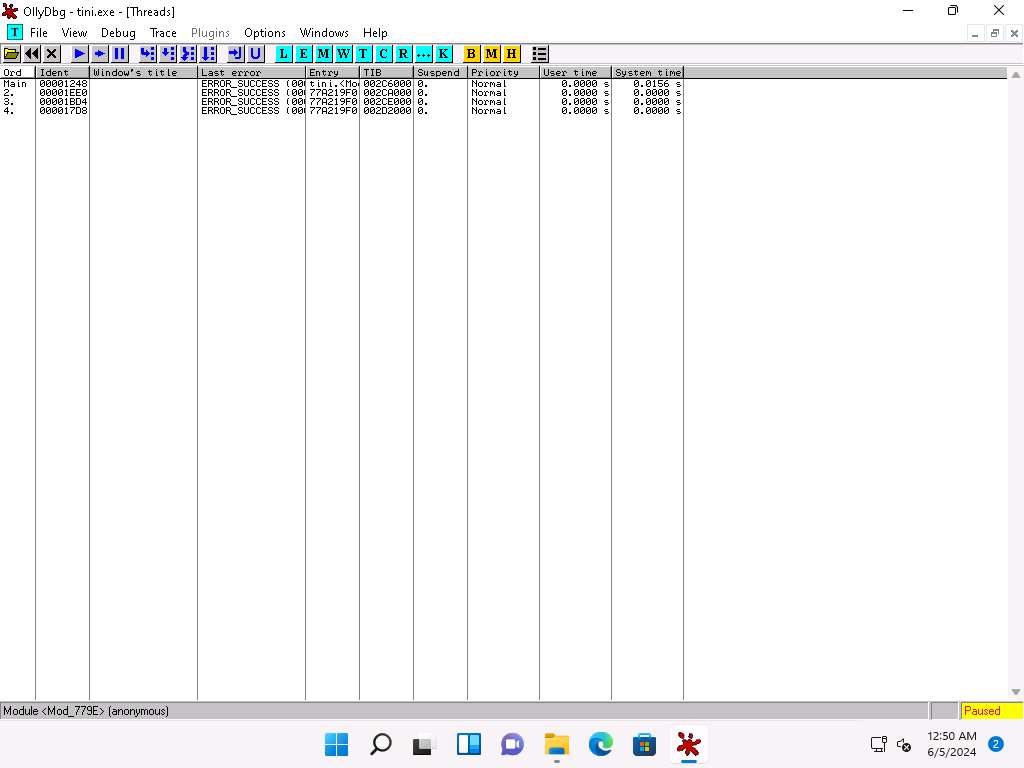Click the scroll down arrow of threads list
1024x768 pixels.
coord(1017,692)
